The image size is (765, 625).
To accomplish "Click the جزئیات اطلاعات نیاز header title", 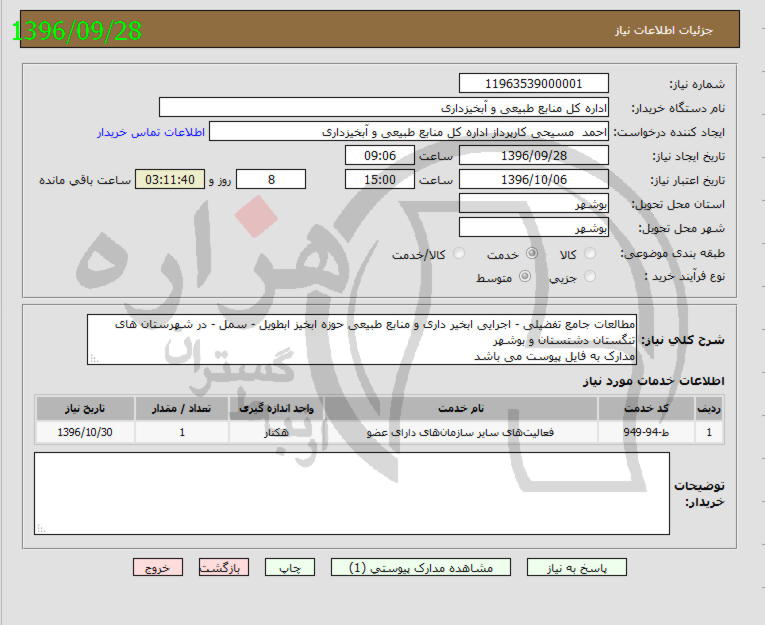I will click(664, 30).
